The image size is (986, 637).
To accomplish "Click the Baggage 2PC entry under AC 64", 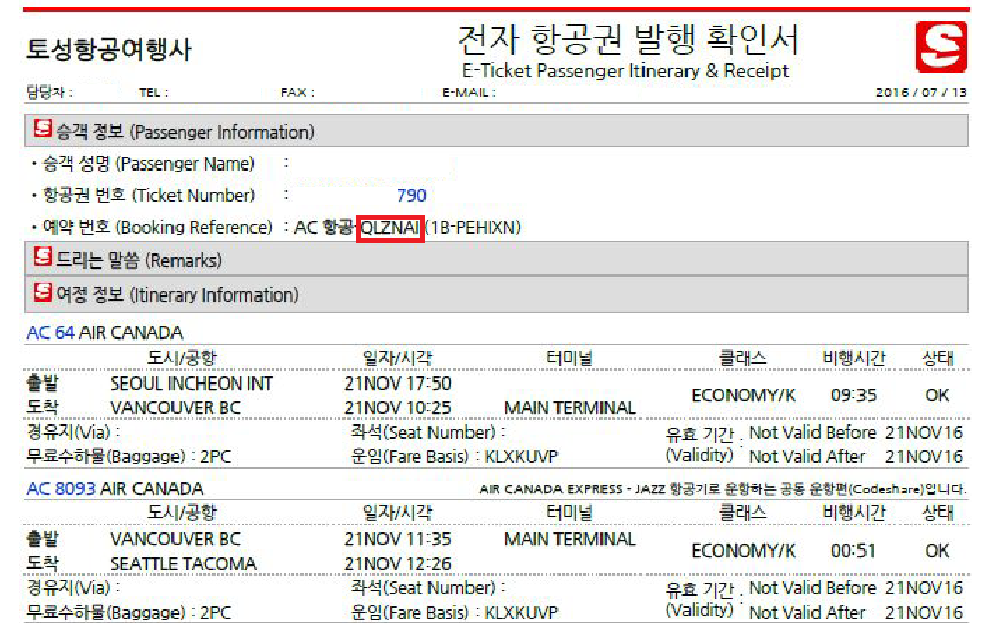I will (x=128, y=456).
